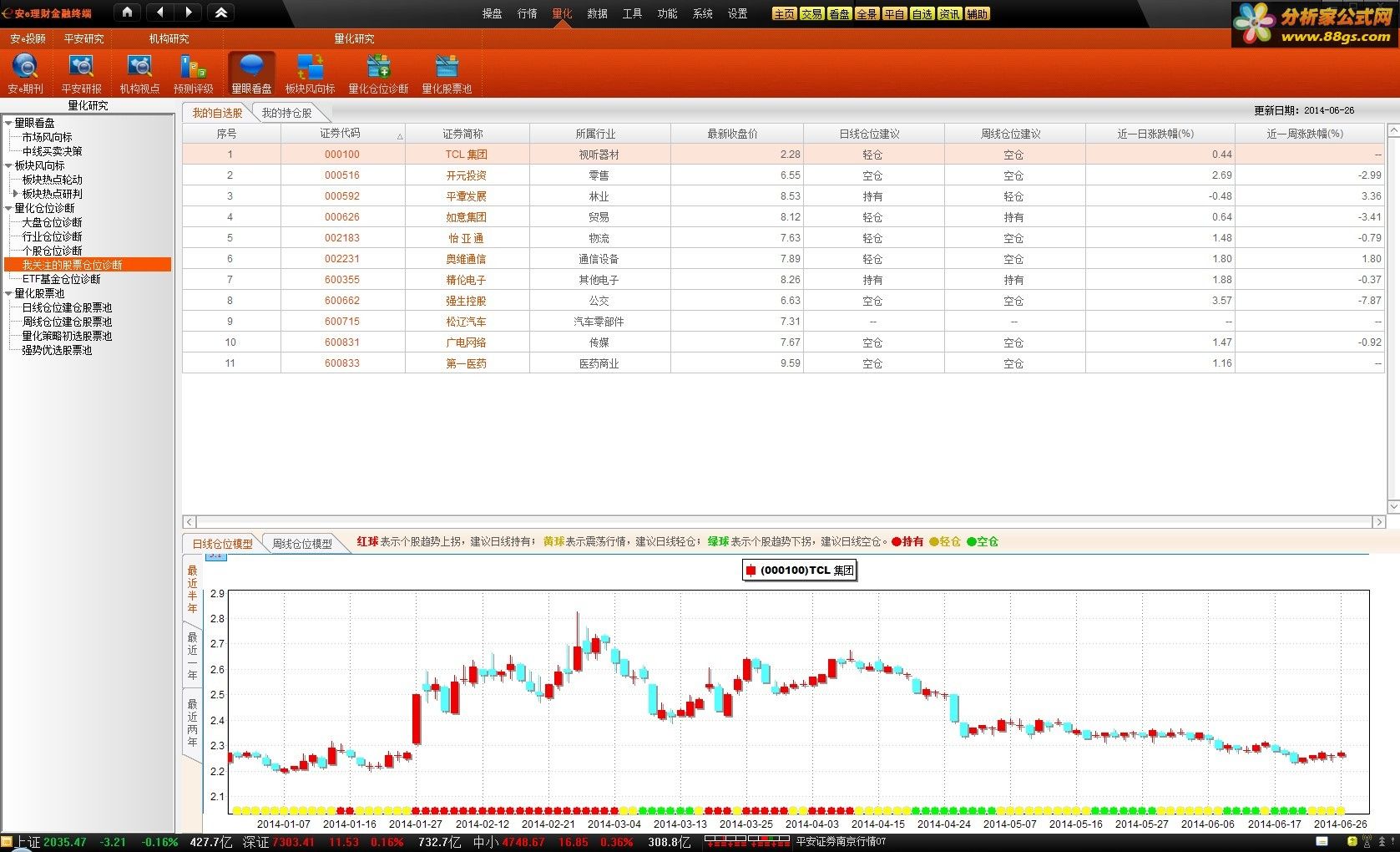
Task: Open the 机构视点 icon
Action: [x=139, y=67]
